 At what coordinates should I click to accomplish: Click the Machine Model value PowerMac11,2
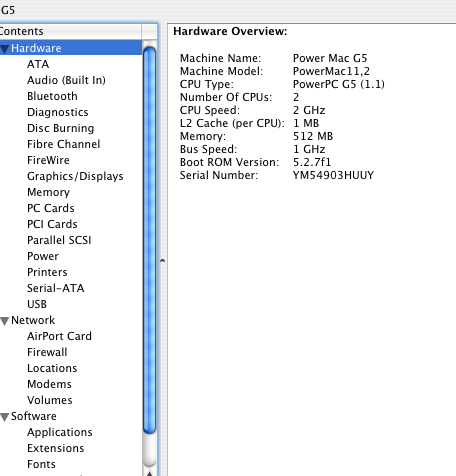[x=331, y=71]
